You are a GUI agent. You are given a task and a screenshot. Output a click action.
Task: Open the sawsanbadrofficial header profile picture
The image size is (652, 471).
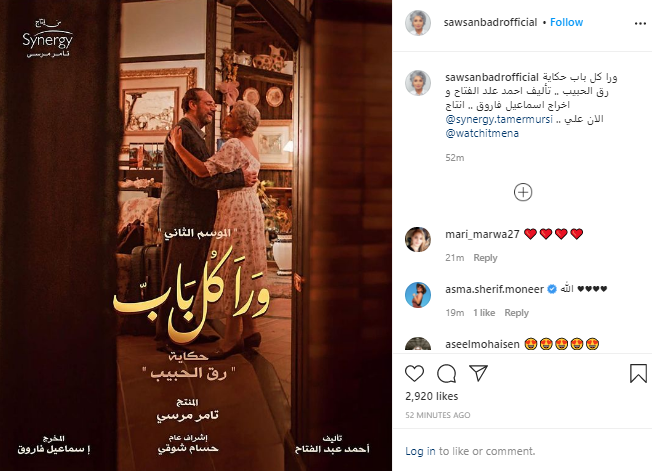(x=417, y=23)
